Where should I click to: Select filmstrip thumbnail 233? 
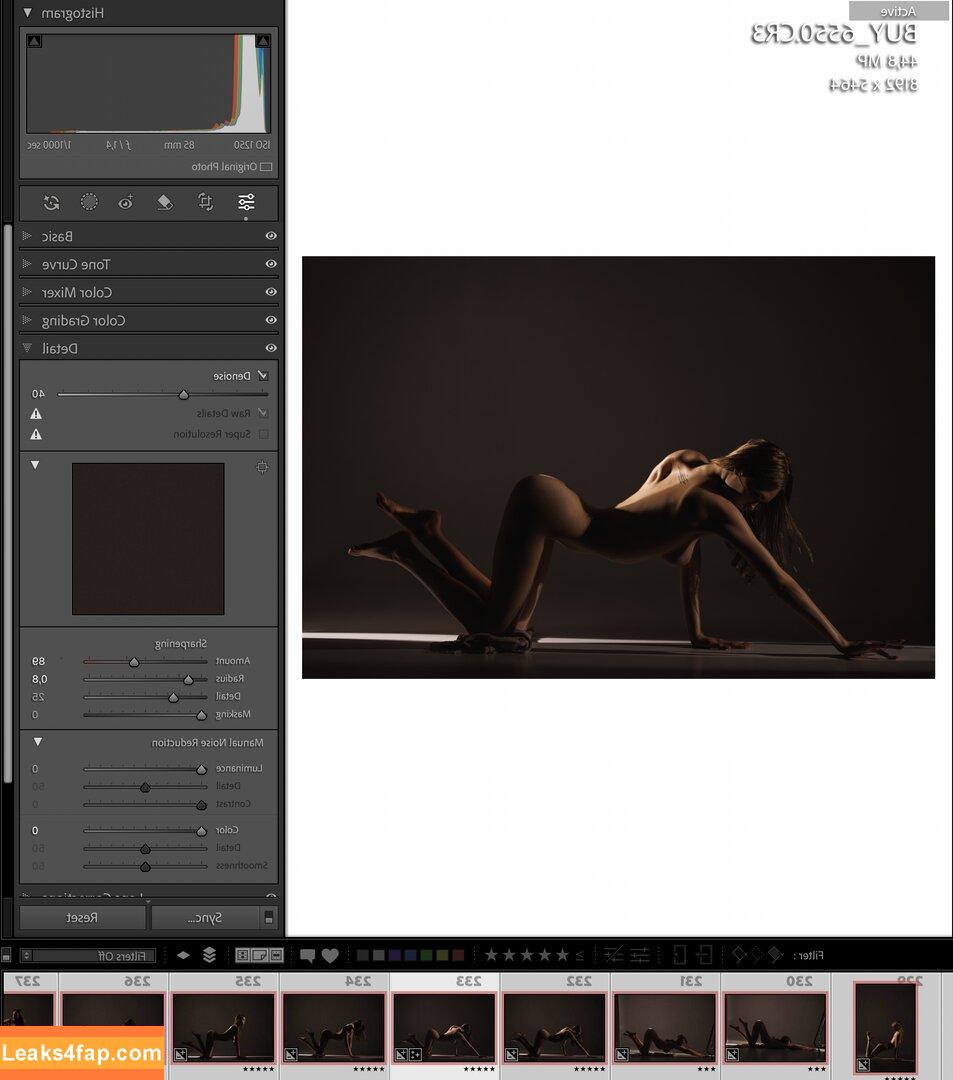[x=444, y=1027]
